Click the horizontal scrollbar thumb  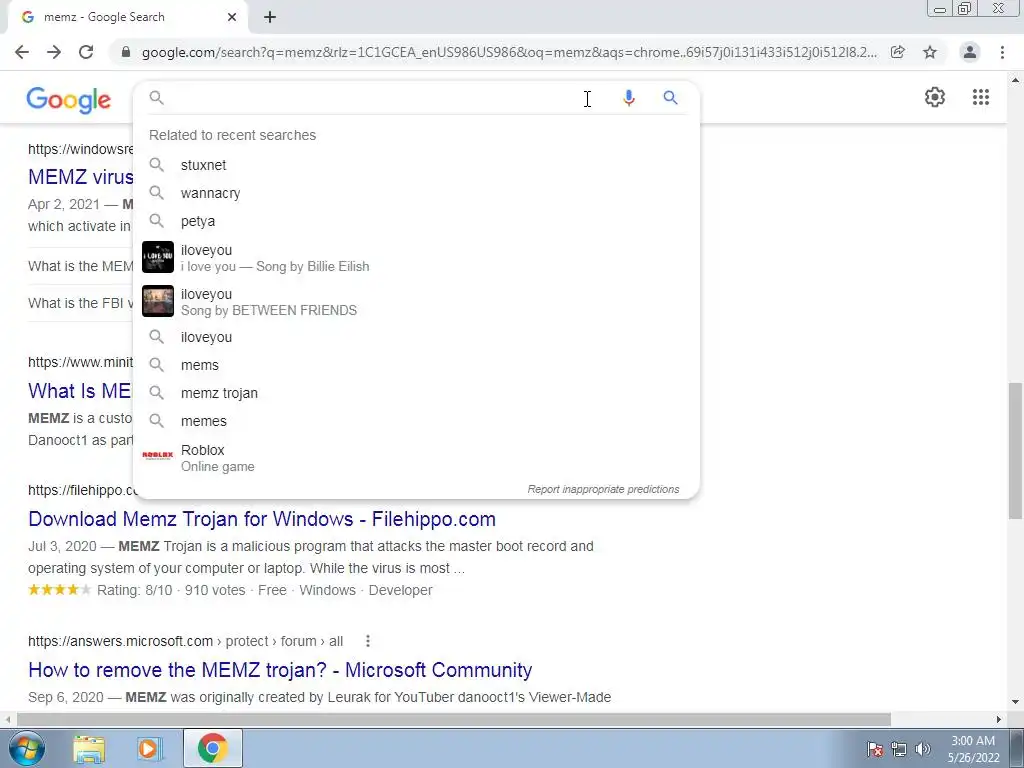click(453, 720)
